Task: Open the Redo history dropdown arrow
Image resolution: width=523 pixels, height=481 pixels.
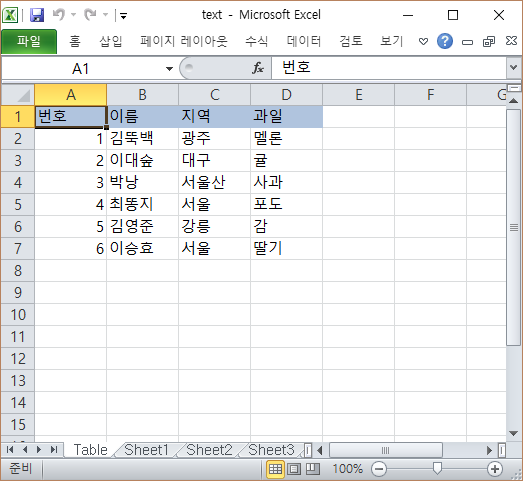Action: (105, 15)
